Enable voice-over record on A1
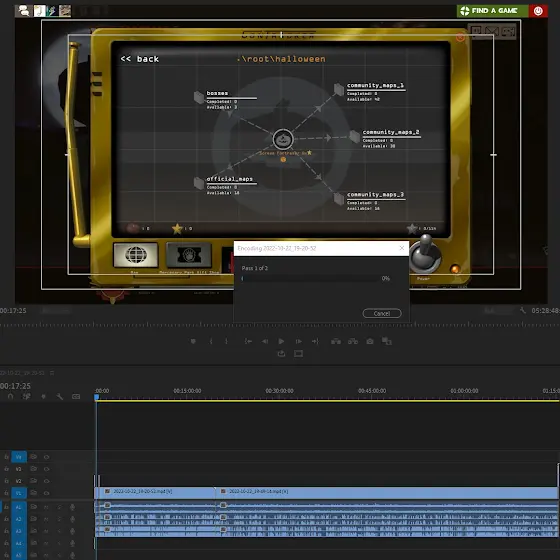This screenshot has width=560, height=560. pos(72,507)
